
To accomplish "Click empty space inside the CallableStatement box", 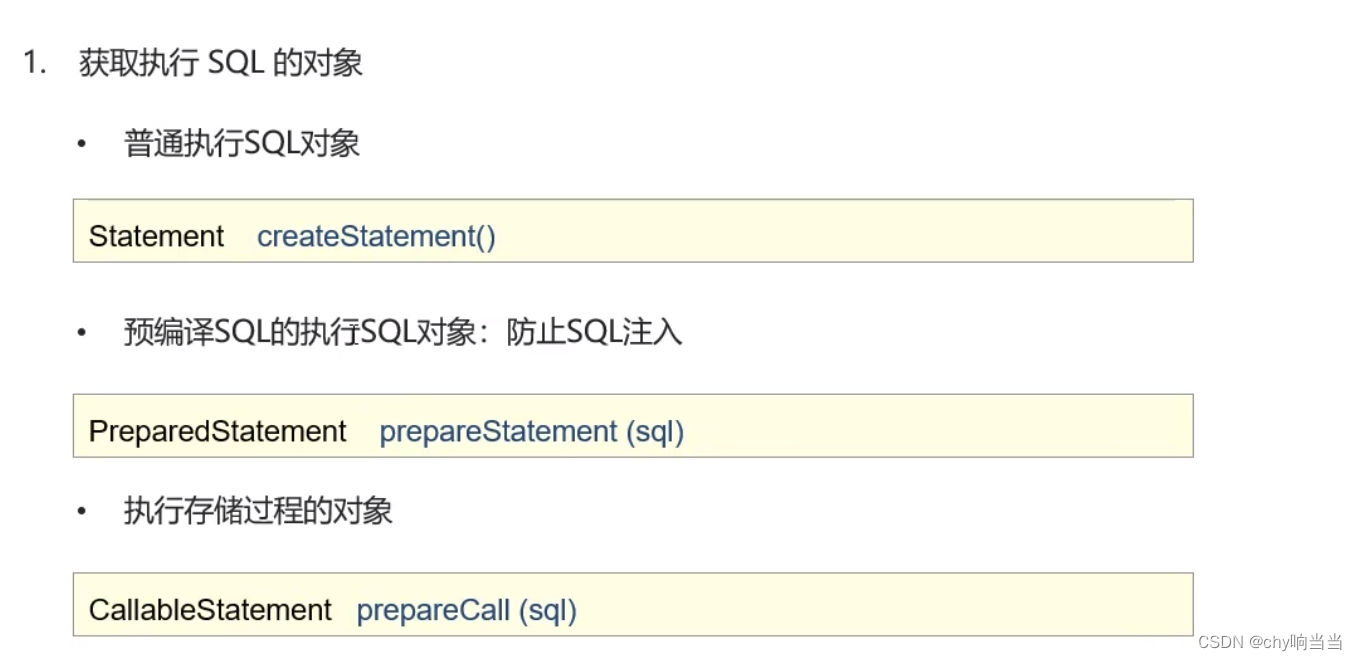I will [x=880, y=606].
